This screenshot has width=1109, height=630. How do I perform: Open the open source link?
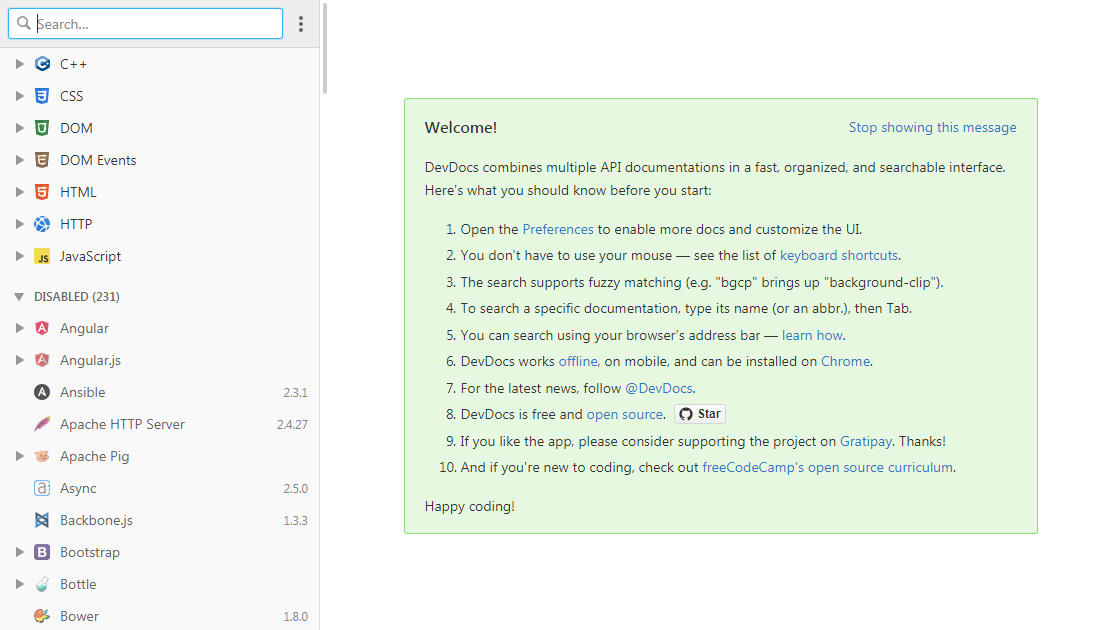click(625, 414)
